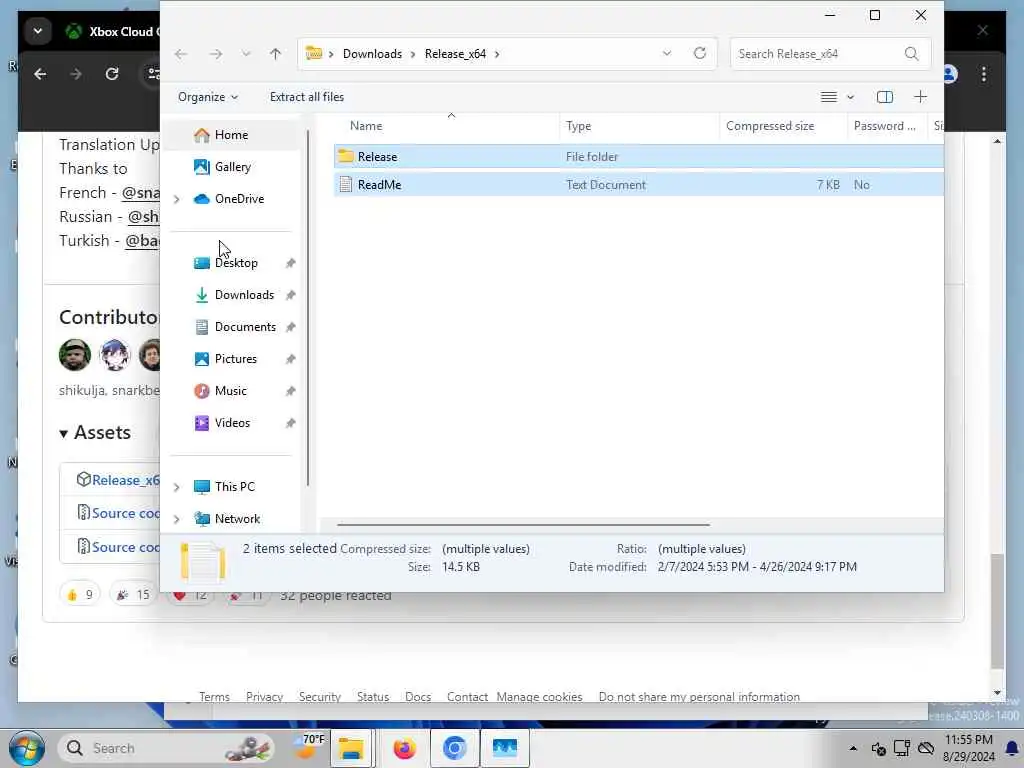Expand the This PC tree node

(176, 487)
